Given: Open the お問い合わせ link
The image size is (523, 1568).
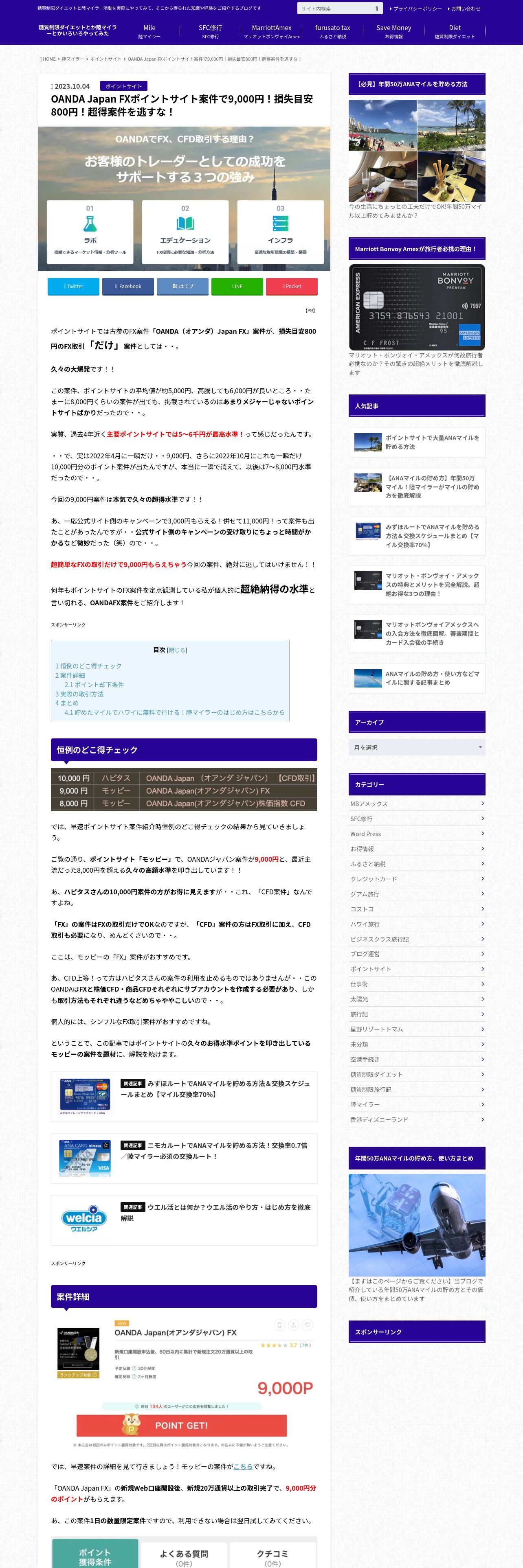Looking at the screenshot, I should coord(465,9).
